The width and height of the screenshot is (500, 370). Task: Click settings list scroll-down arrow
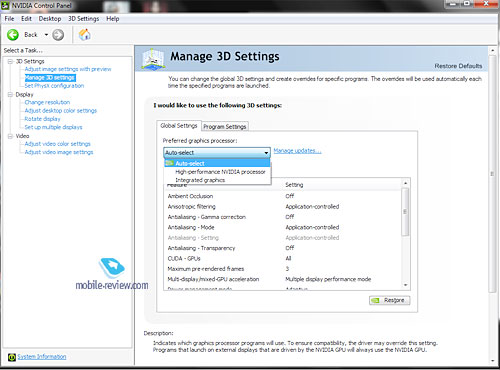coord(405,285)
